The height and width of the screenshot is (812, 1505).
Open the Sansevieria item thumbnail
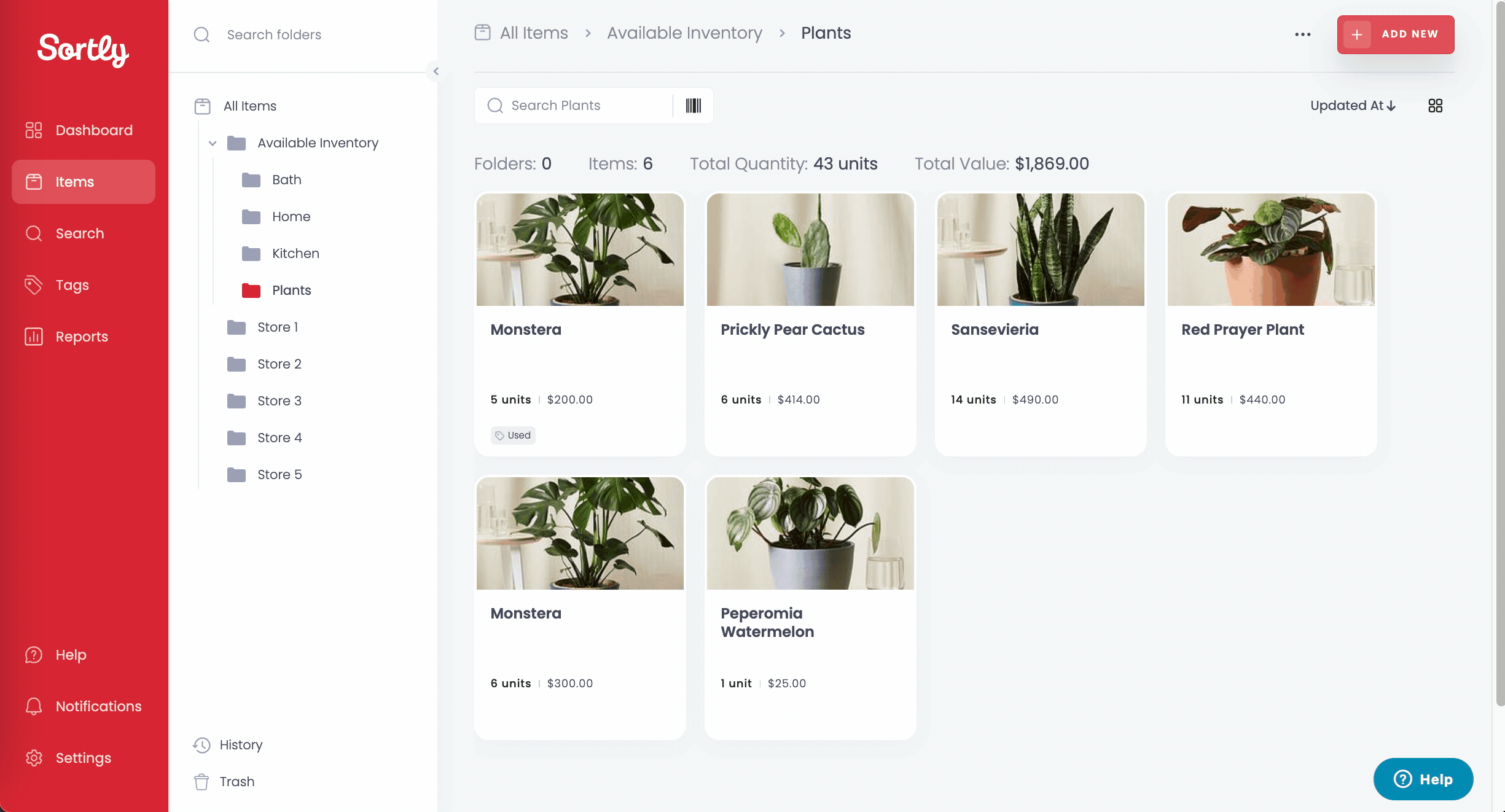point(1040,249)
